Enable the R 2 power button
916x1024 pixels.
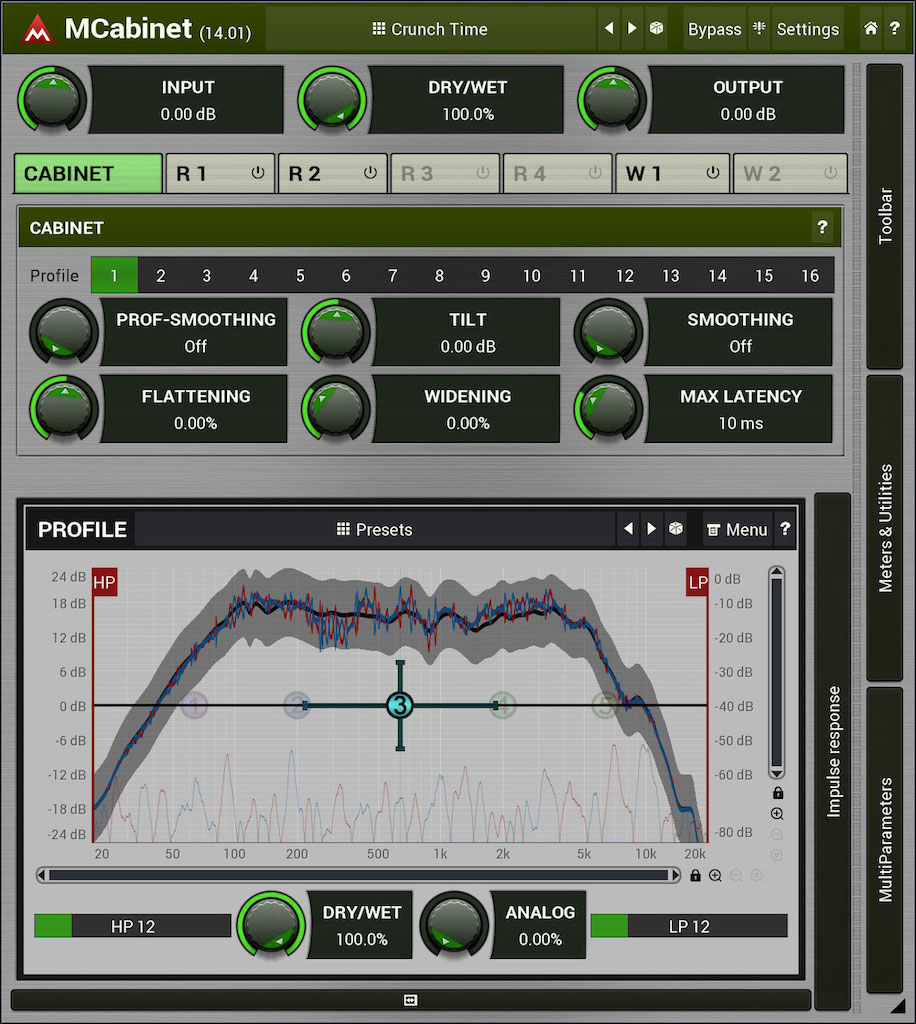pos(370,173)
